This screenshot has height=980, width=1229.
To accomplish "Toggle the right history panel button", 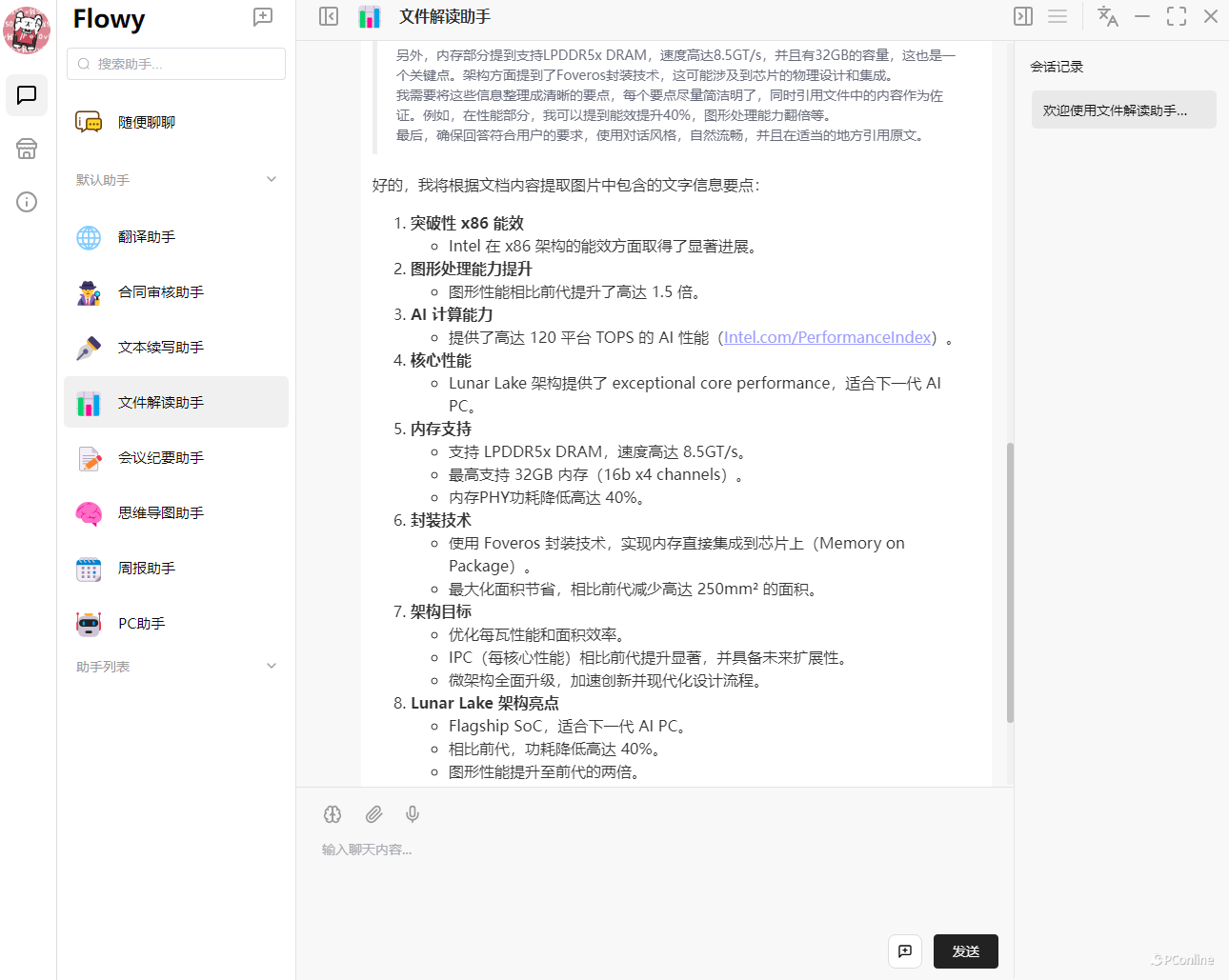I will pos(1023,16).
